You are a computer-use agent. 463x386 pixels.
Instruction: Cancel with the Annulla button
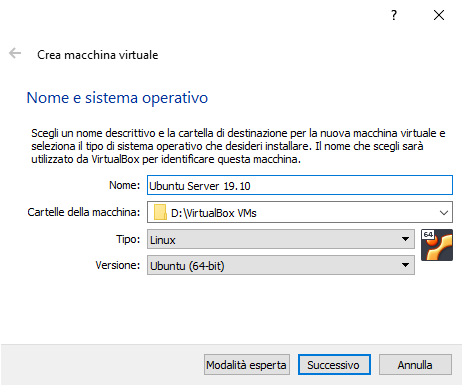point(415,365)
